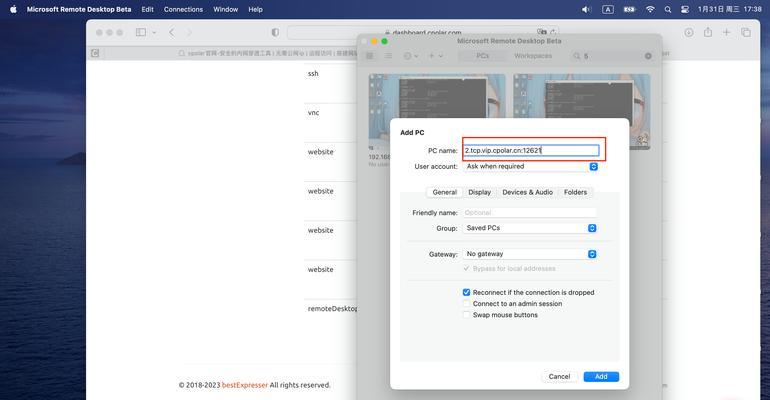Clear the Remote Desktop search field

(x=648, y=56)
